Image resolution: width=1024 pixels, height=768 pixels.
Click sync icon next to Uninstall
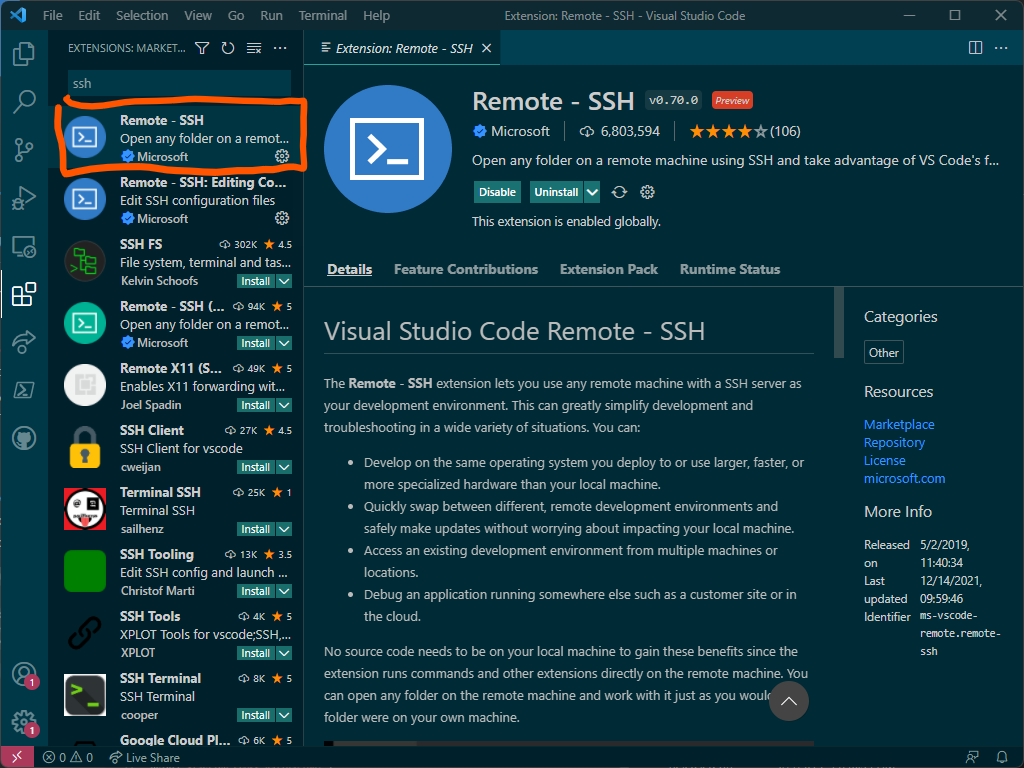tap(619, 192)
